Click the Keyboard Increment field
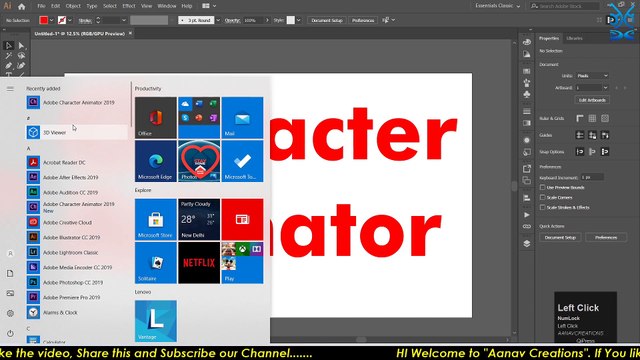The image size is (640, 360). tap(592, 178)
